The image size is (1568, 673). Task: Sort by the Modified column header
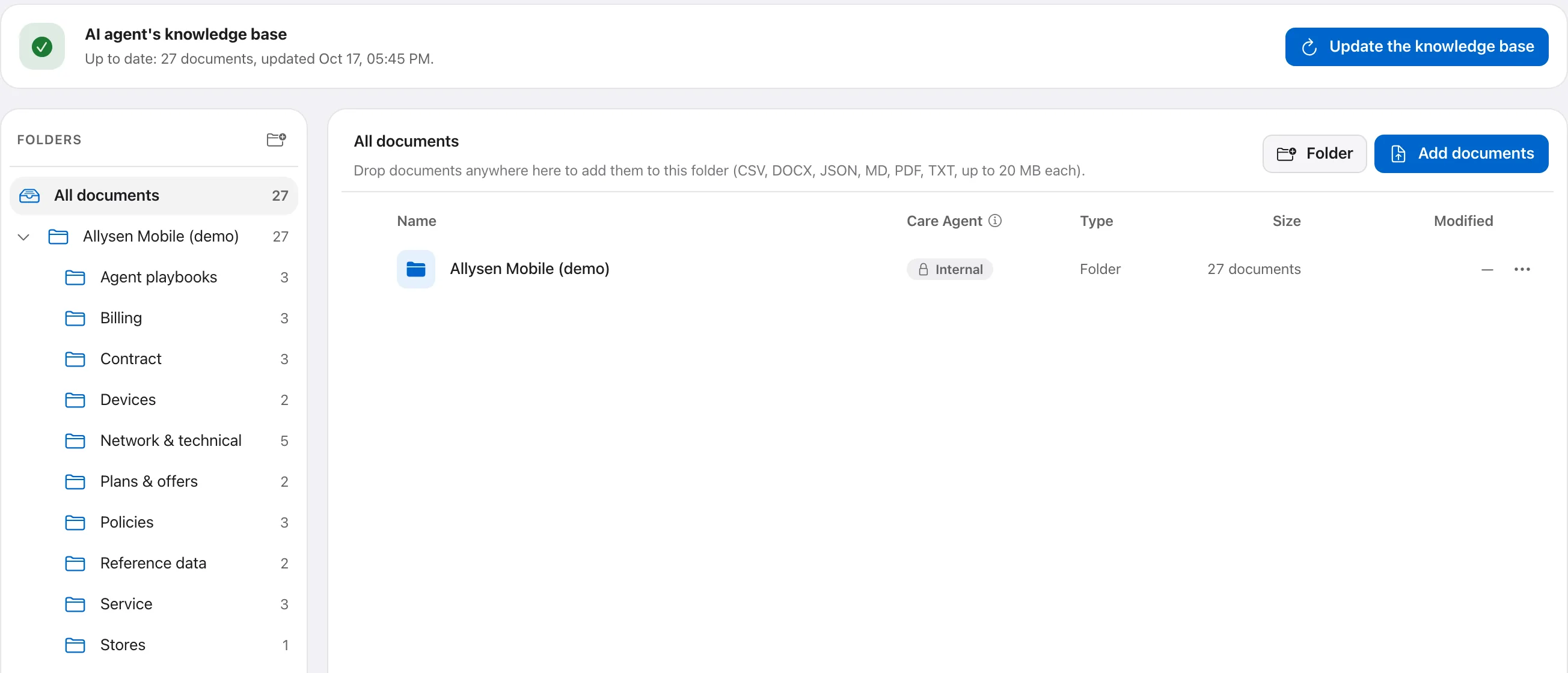coord(1463,221)
